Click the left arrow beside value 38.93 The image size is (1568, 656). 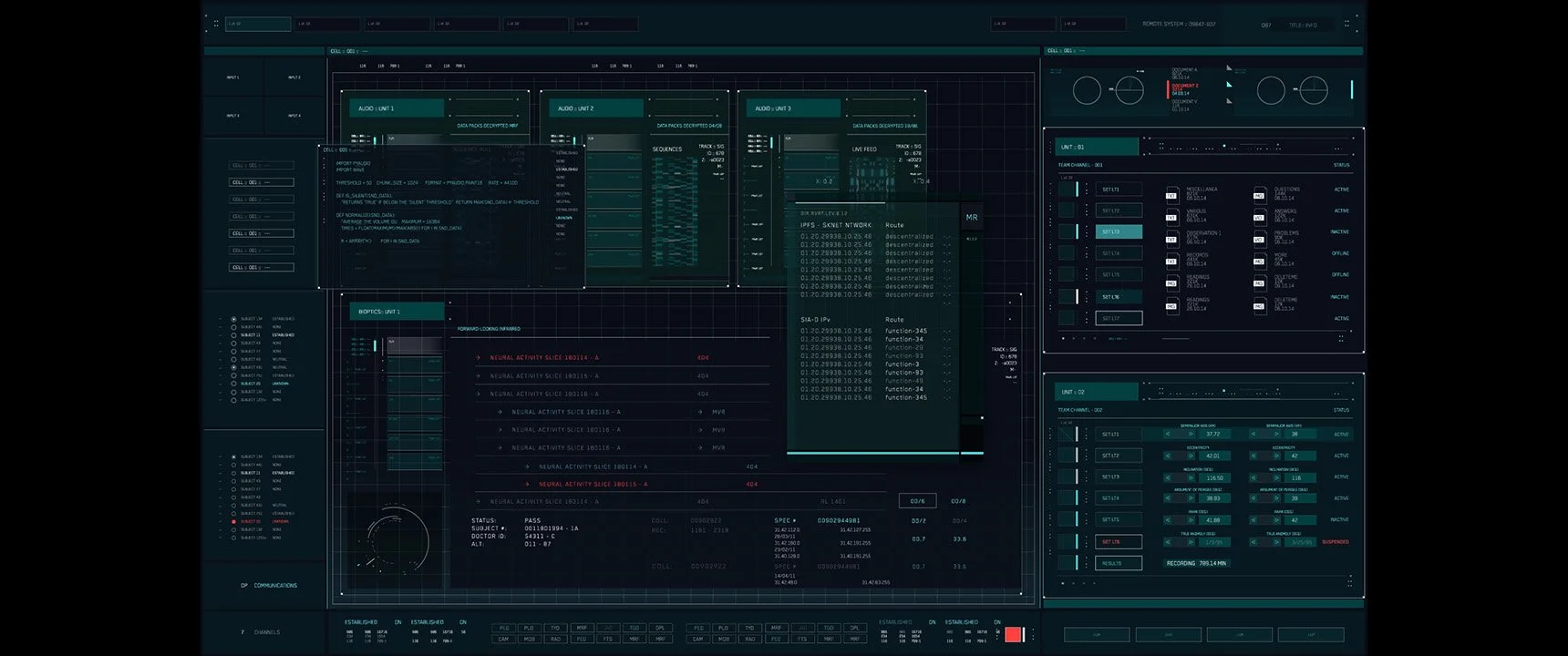(x=1168, y=498)
